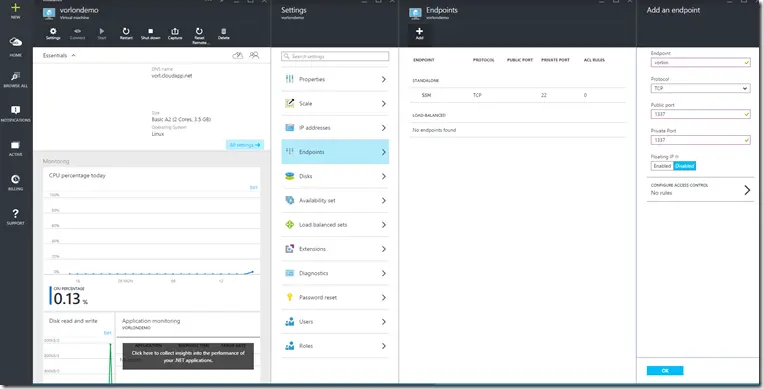Open the Protocol TCP dropdown
Screen dimensions: 763x389
pyautogui.click(x=700, y=88)
